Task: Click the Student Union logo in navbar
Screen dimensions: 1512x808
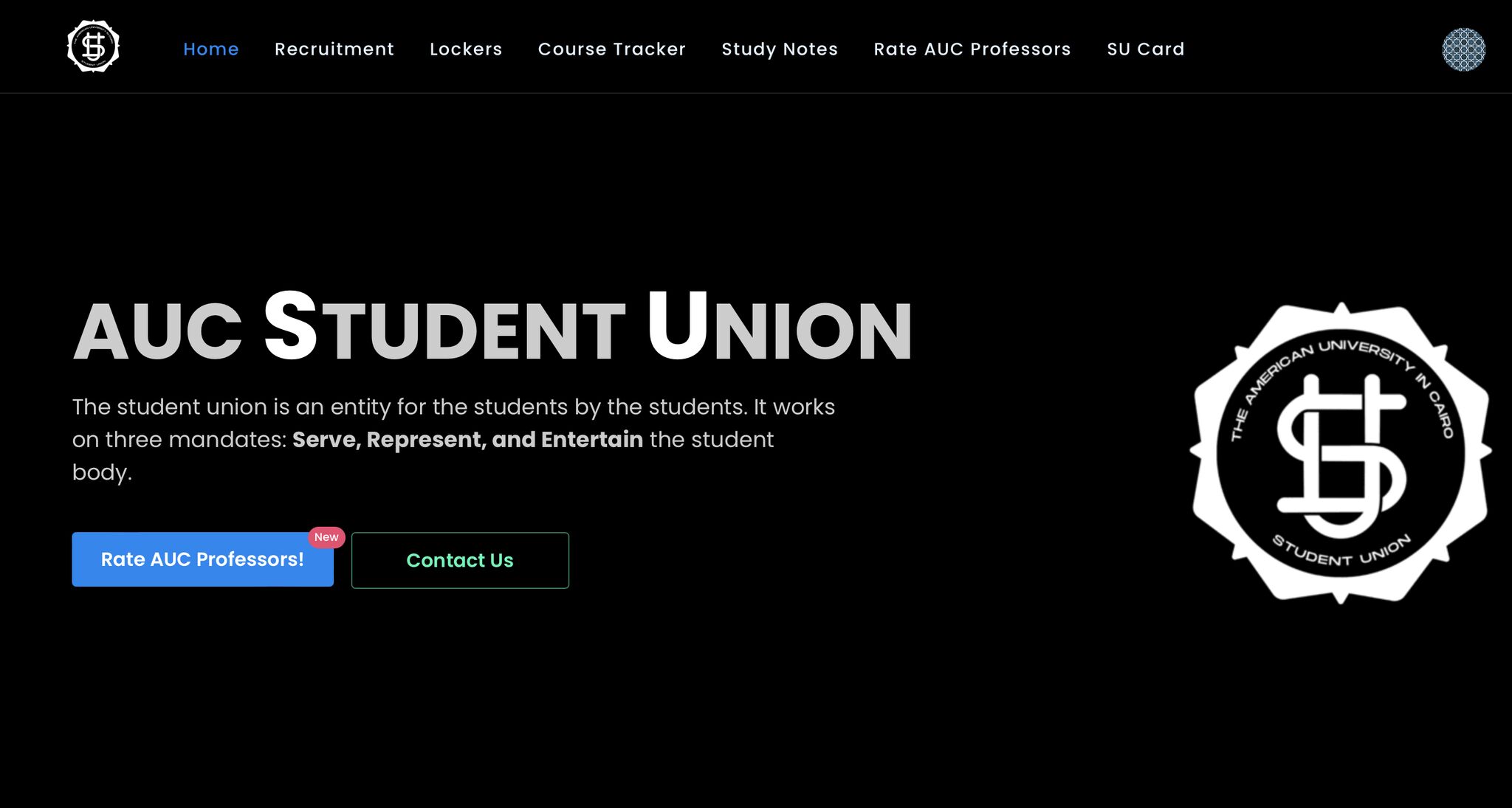Action: (x=93, y=46)
